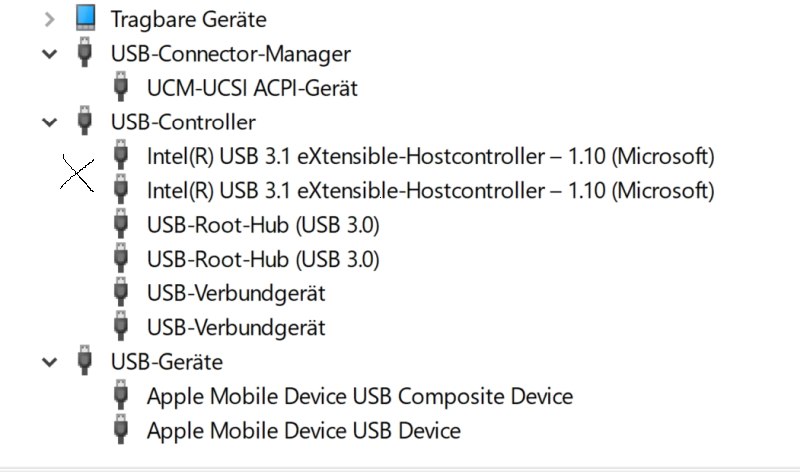Select the second Intel USB 3.1 eXtensible-Hostcontroller

pos(431,191)
